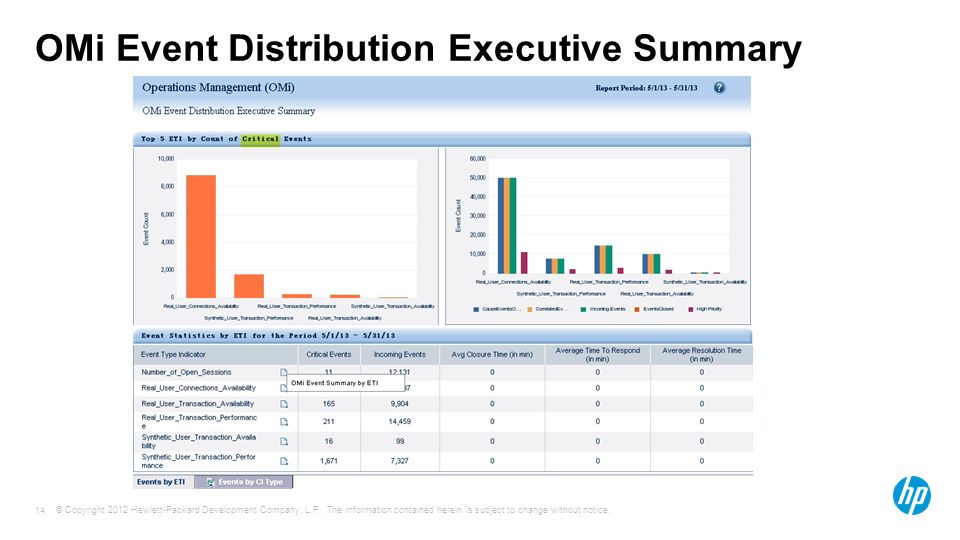Click the incoming events value 9,904
The width and height of the screenshot is (960, 540).
[399, 404]
